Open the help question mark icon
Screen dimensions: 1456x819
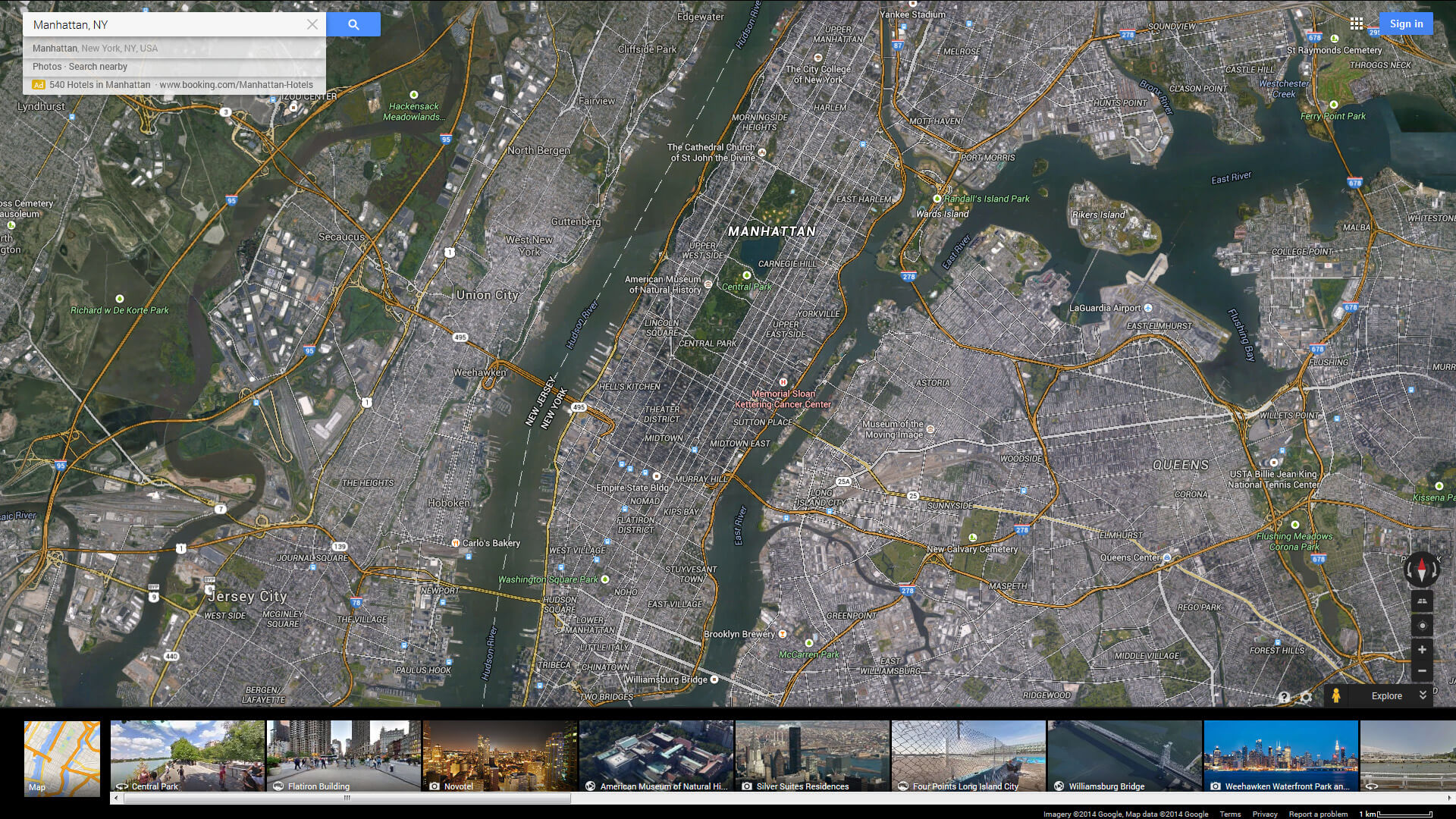[1284, 697]
